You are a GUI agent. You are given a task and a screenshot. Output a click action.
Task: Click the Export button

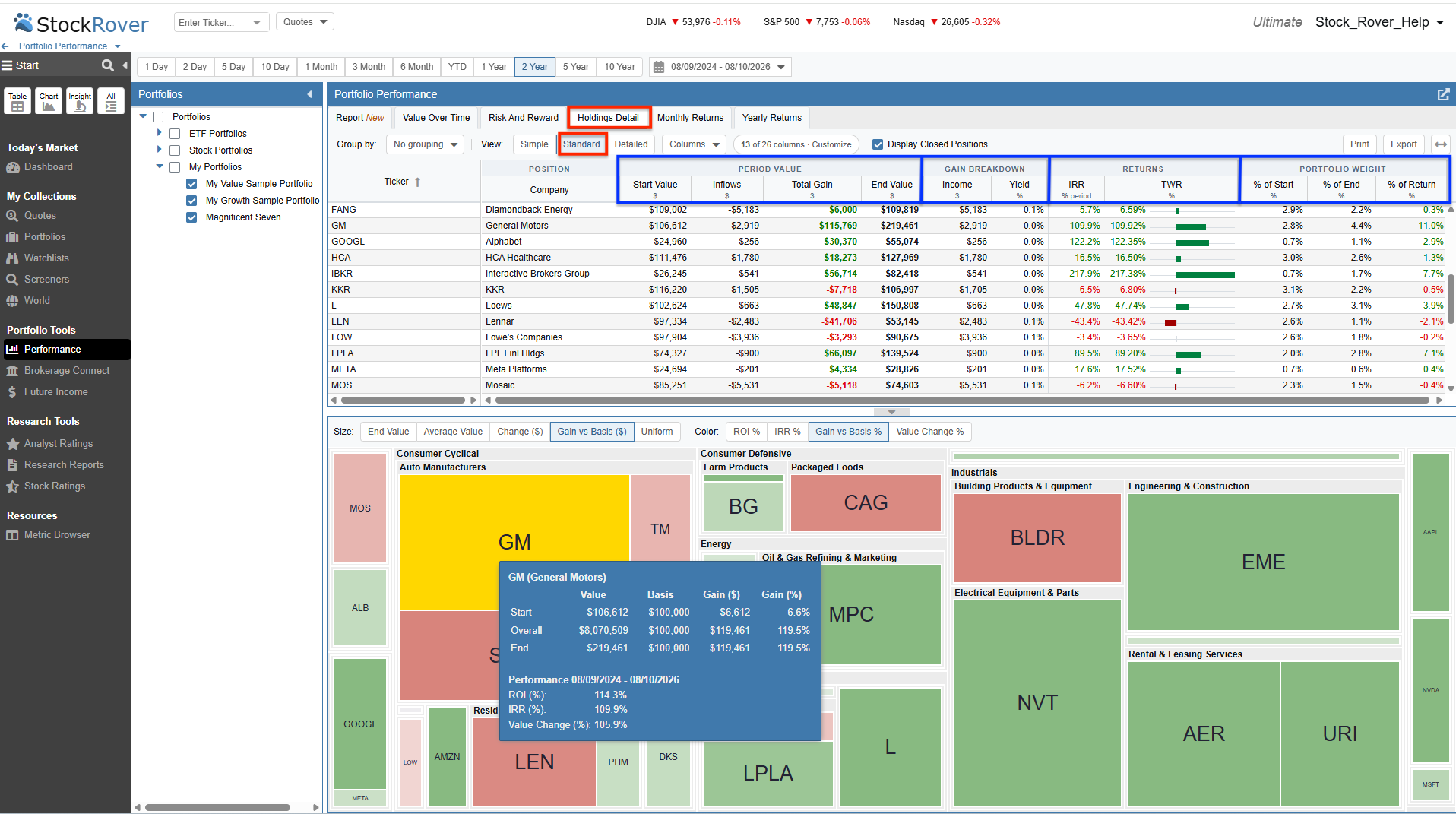1403,144
